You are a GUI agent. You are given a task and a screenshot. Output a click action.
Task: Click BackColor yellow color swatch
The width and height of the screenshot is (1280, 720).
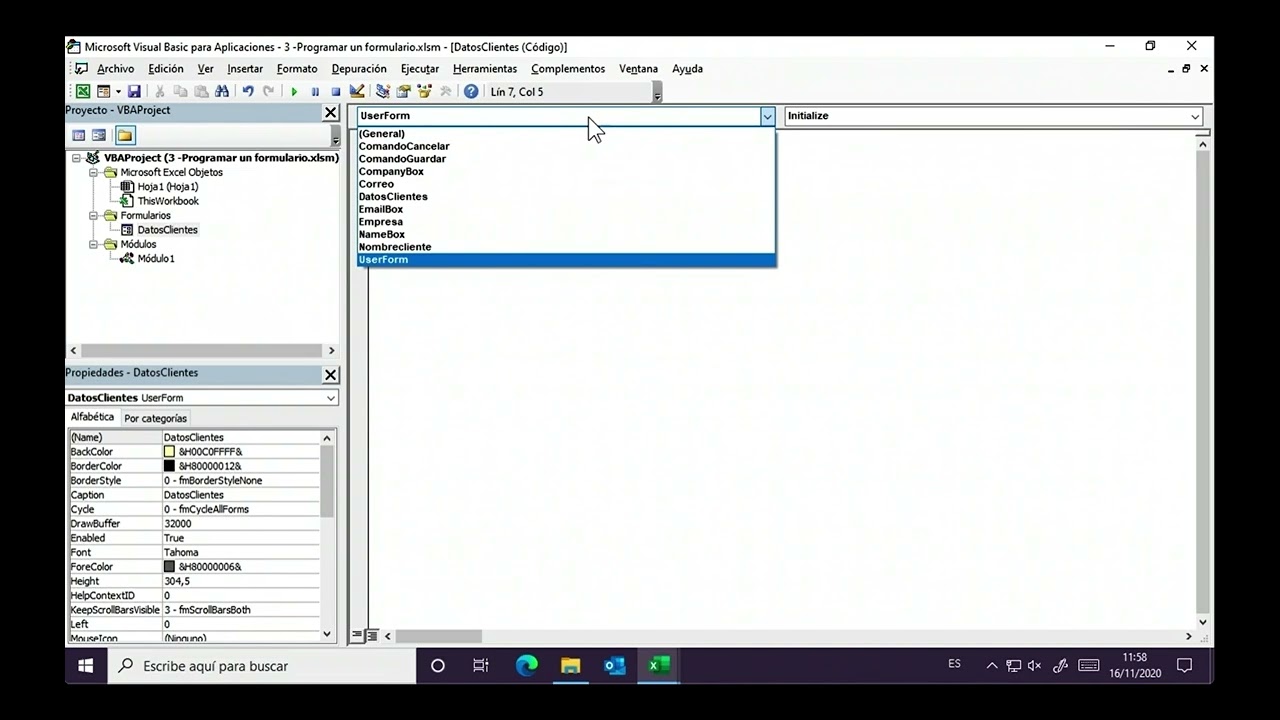click(x=169, y=452)
